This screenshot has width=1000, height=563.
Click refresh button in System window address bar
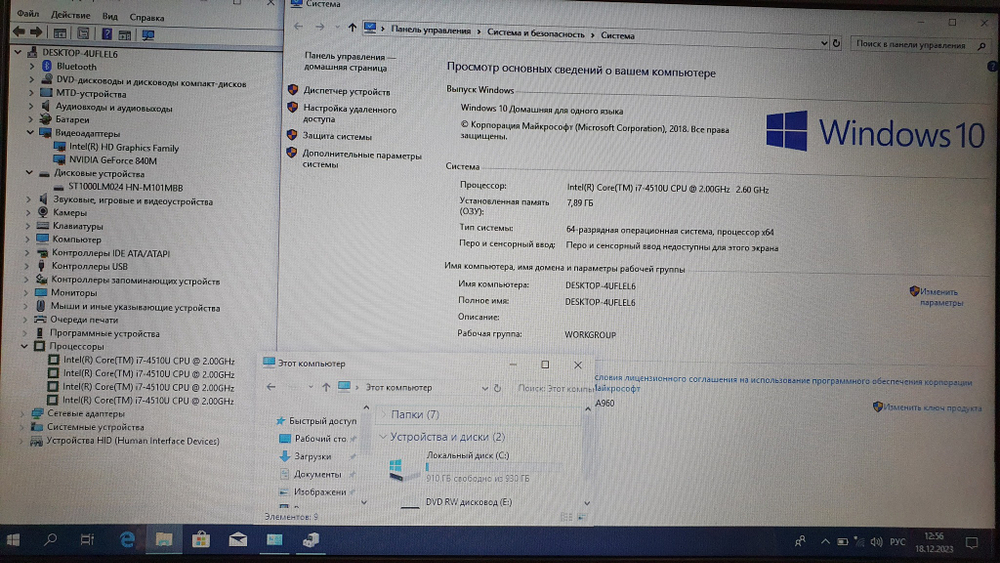tap(836, 43)
